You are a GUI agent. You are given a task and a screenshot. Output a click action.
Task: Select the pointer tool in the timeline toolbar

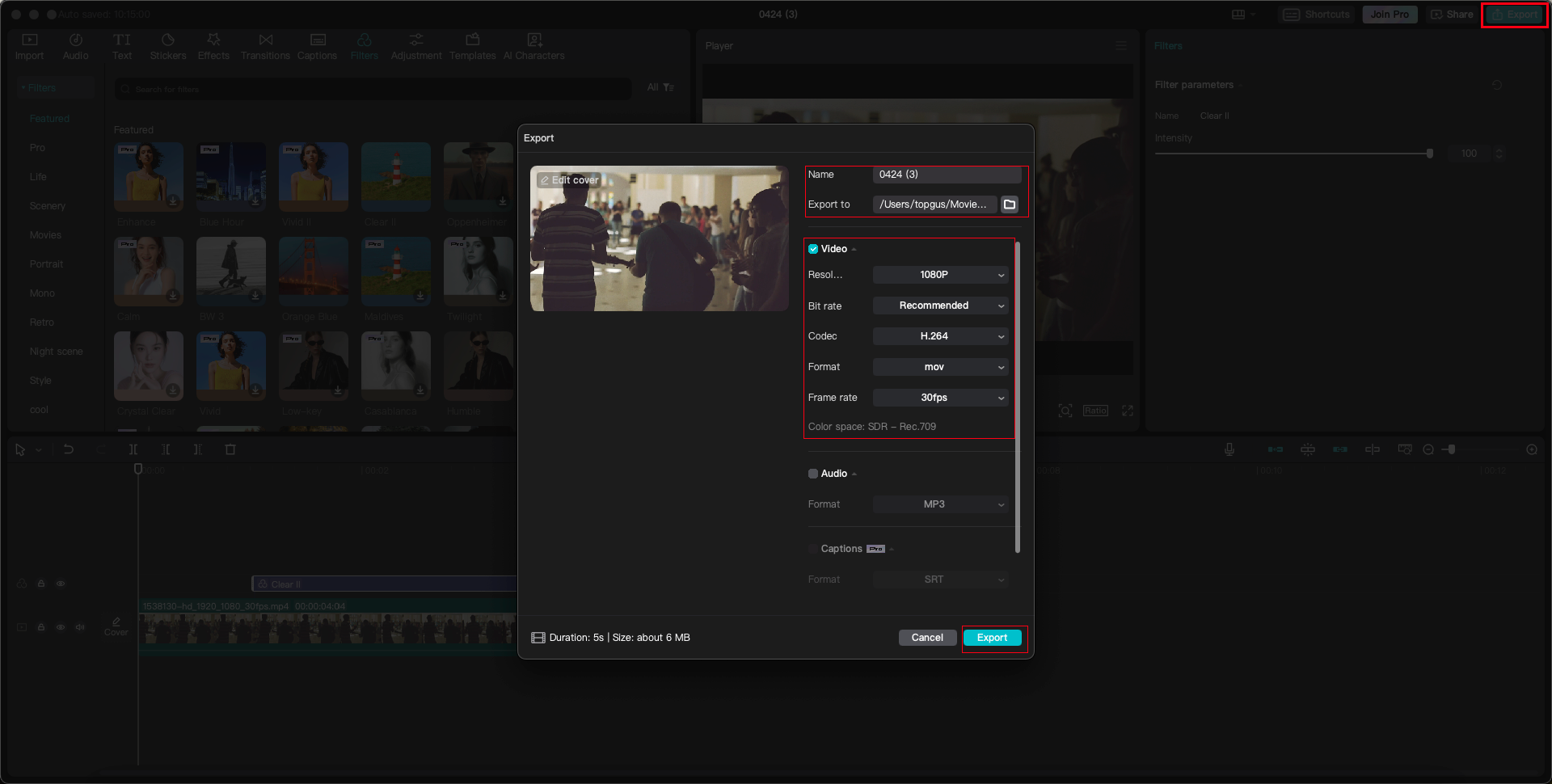click(20, 449)
